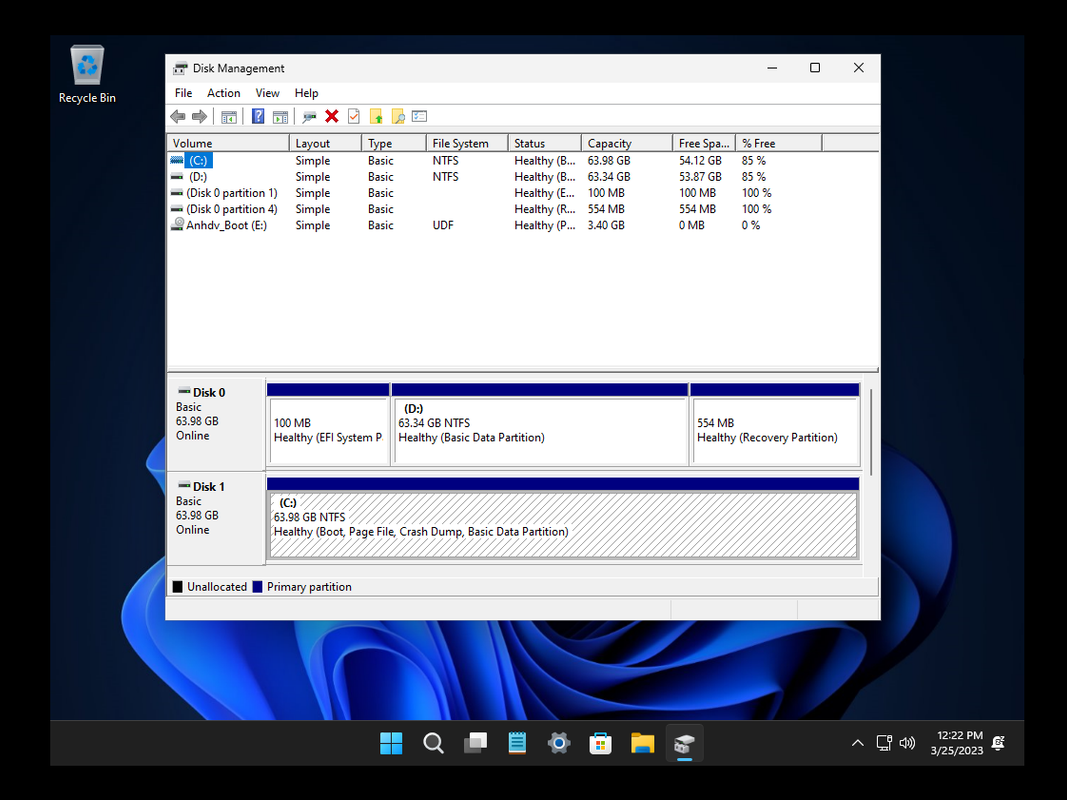Screen dimensions: 1067x800
Task: Click the 3.40 GB capacity cell
Action: (x=606, y=226)
